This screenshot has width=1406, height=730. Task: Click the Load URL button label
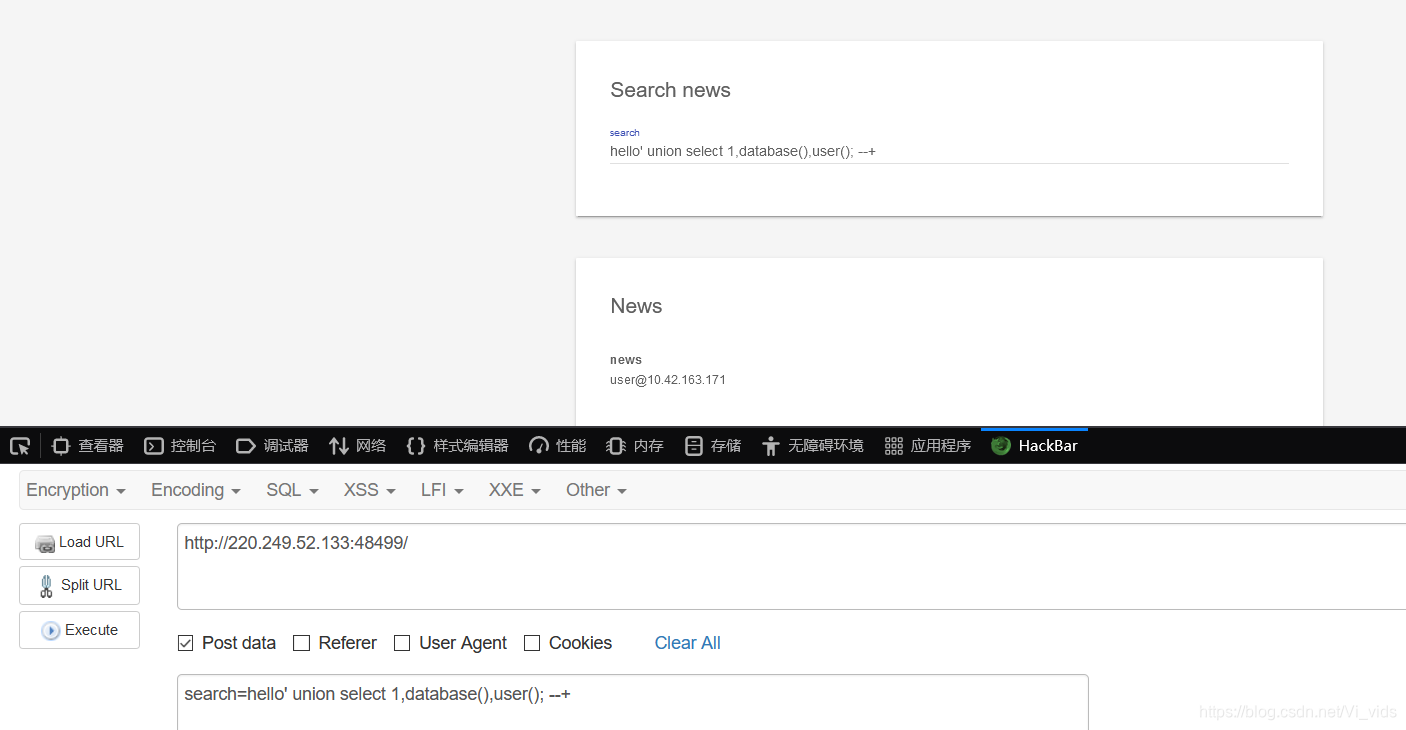tap(91, 542)
